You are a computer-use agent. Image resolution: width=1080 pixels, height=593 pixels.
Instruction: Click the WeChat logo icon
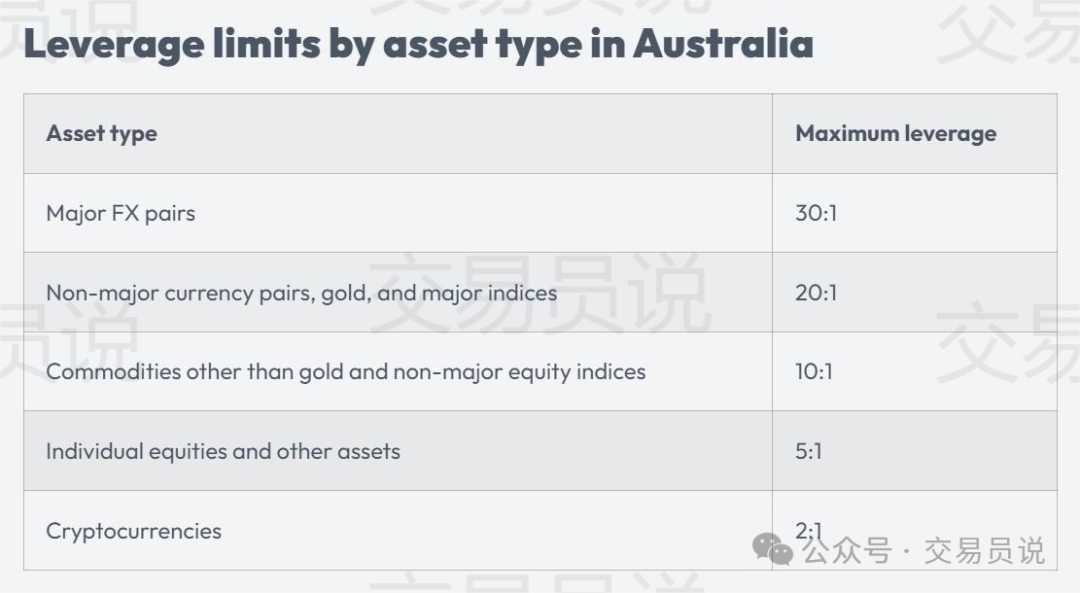coord(772,550)
